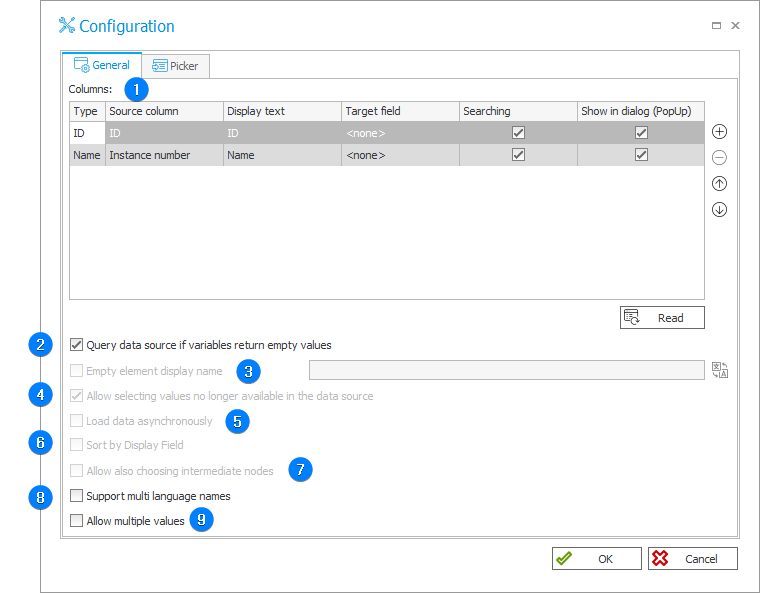Open the Picker tab
The height and width of the screenshot is (593, 760).
pos(175,66)
